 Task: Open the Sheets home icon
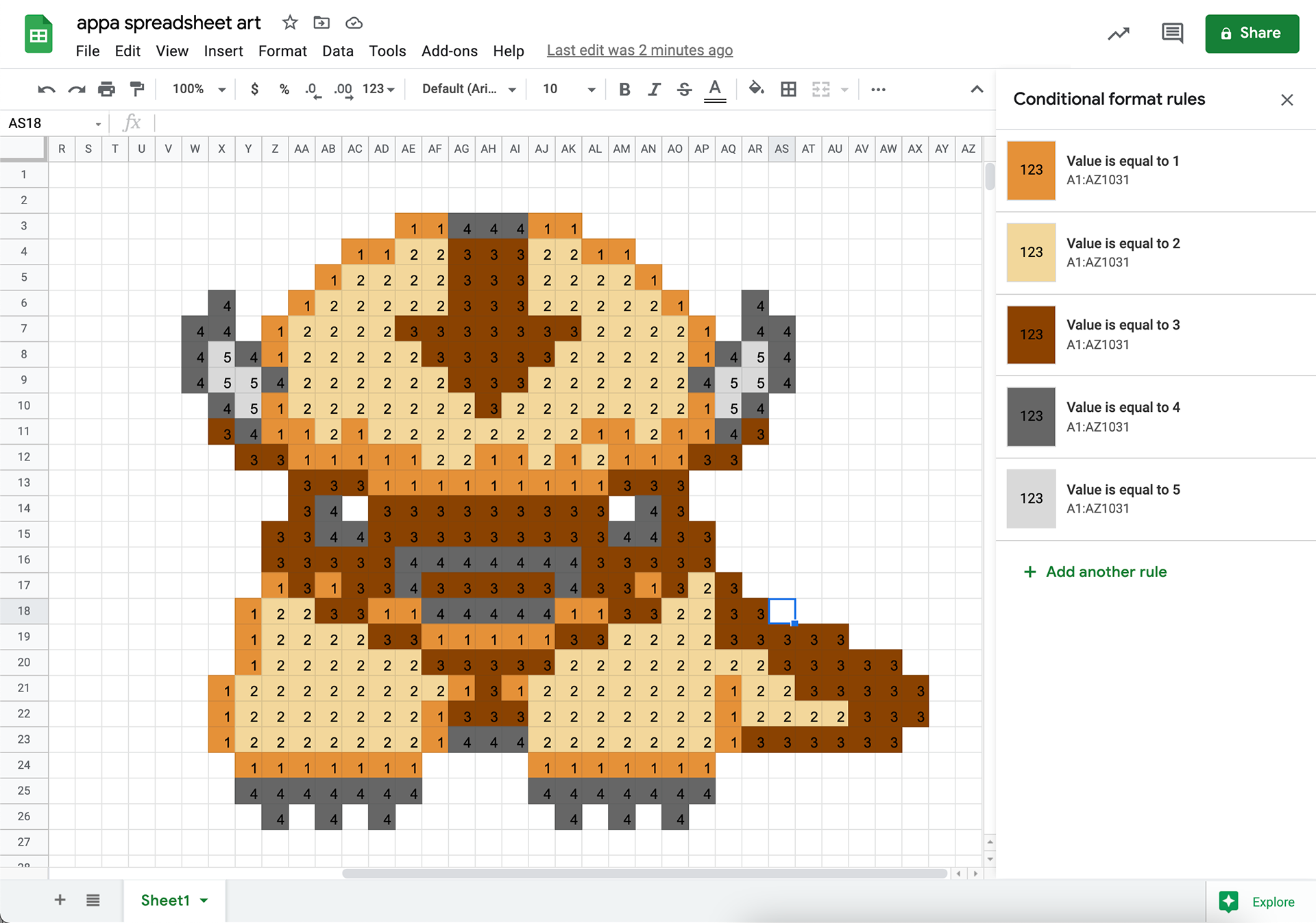pos(39,34)
